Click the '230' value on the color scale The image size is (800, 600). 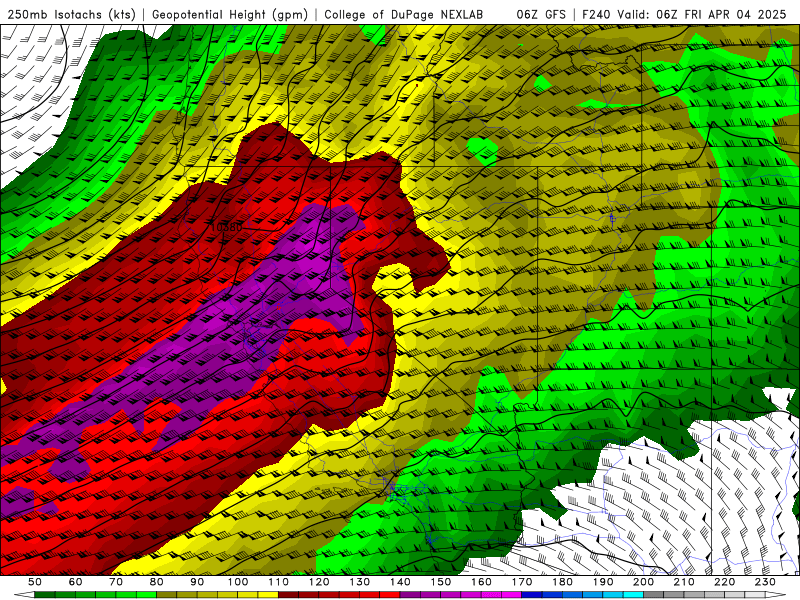(x=765, y=582)
